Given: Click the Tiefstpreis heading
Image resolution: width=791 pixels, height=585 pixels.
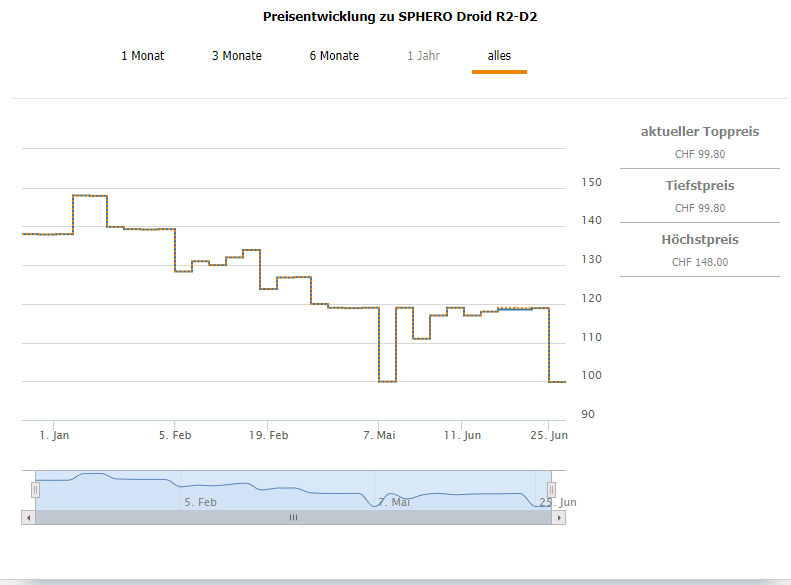Looking at the screenshot, I should (x=699, y=186).
